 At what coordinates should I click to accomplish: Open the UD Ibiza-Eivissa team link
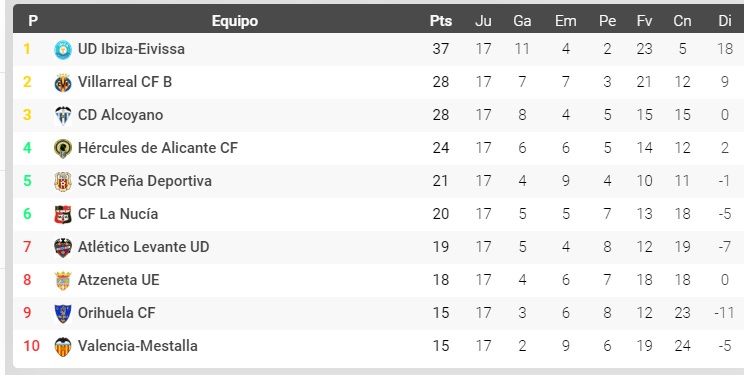point(131,49)
